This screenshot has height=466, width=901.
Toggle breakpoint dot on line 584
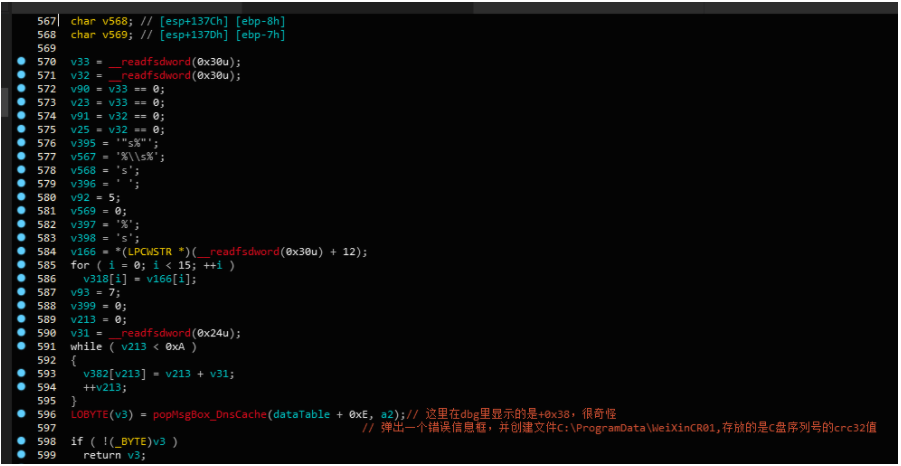(21, 251)
